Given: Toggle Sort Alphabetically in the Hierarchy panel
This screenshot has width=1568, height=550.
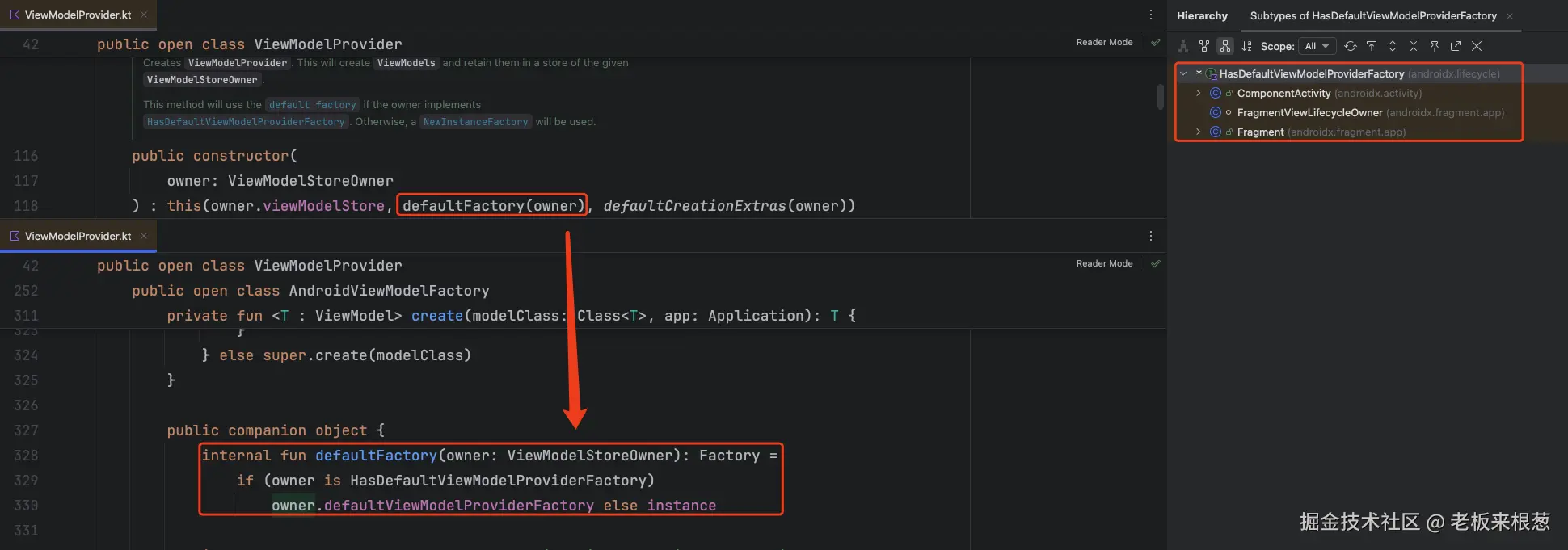Looking at the screenshot, I should [1246, 46].
